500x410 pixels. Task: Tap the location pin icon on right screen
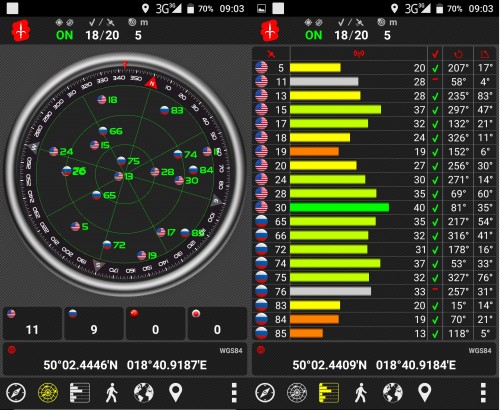[x=425, y=392]
